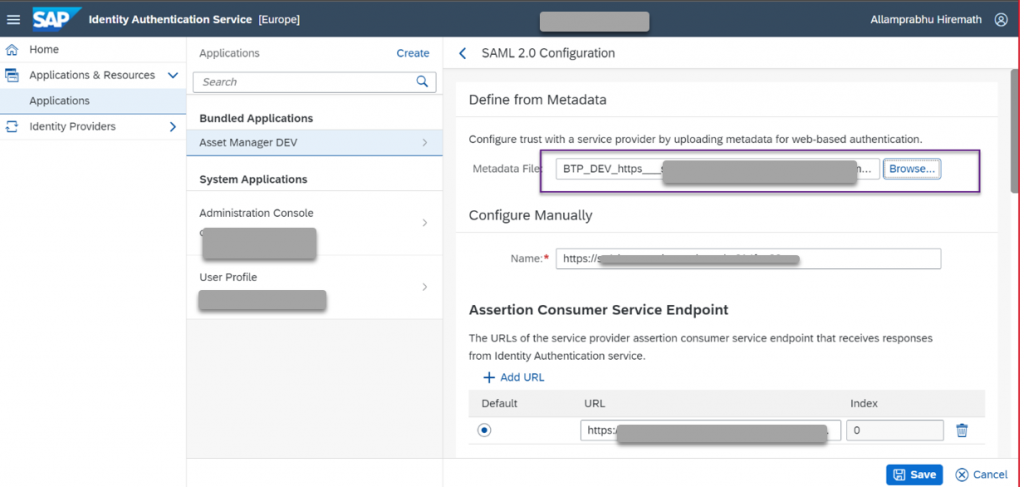The image size is (1024, 487).
Task: Open Asset Manager DEV chevron
Action: tap(424, 142)
